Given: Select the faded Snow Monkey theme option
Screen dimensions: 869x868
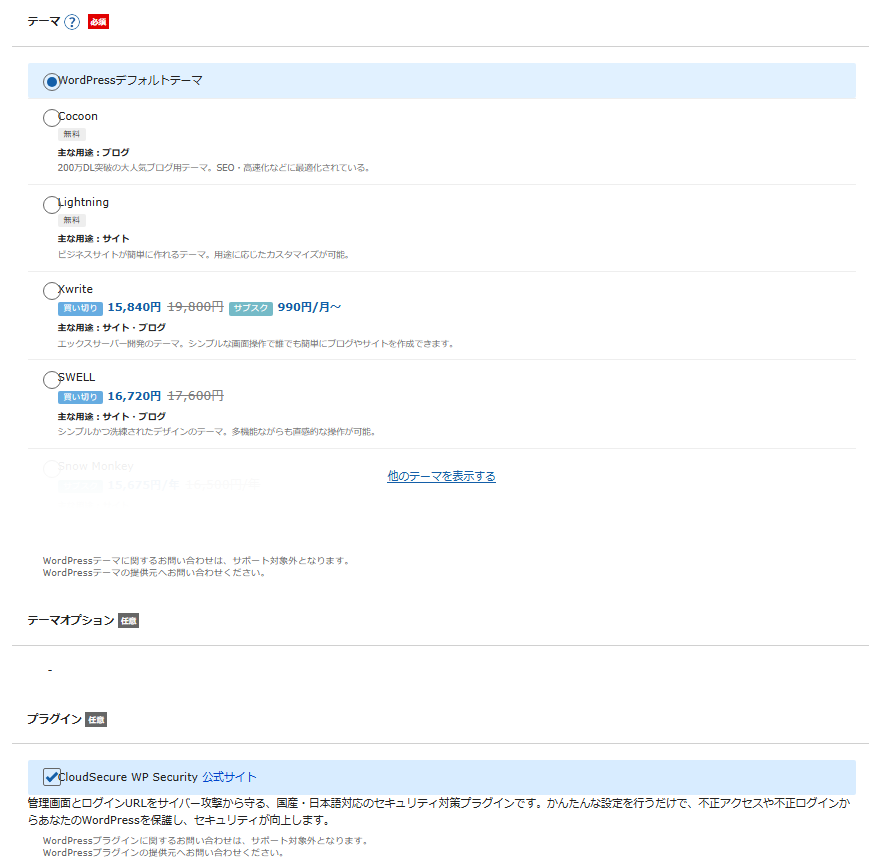Looking at the screenshot, I should (52, 468).
